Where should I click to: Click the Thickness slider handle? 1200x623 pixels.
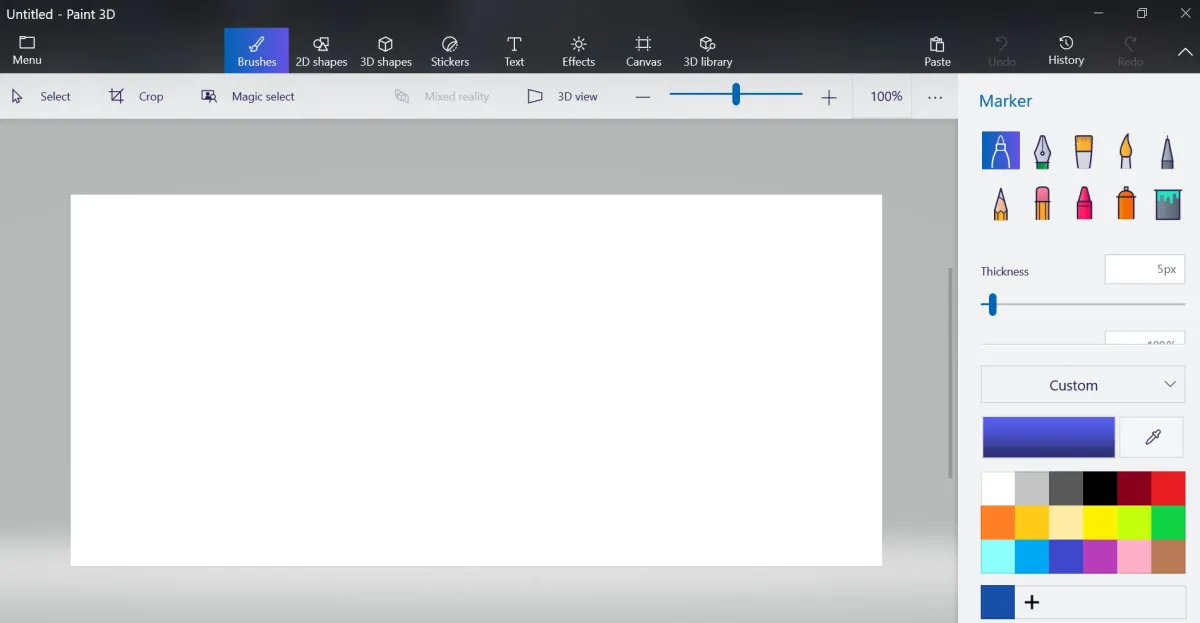coord(992,305)
